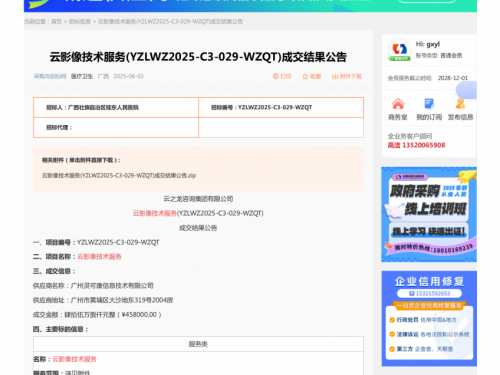Click the publish date 2025-06-03
Viewport: 500px width, 375px height.
tap(128, 76)
